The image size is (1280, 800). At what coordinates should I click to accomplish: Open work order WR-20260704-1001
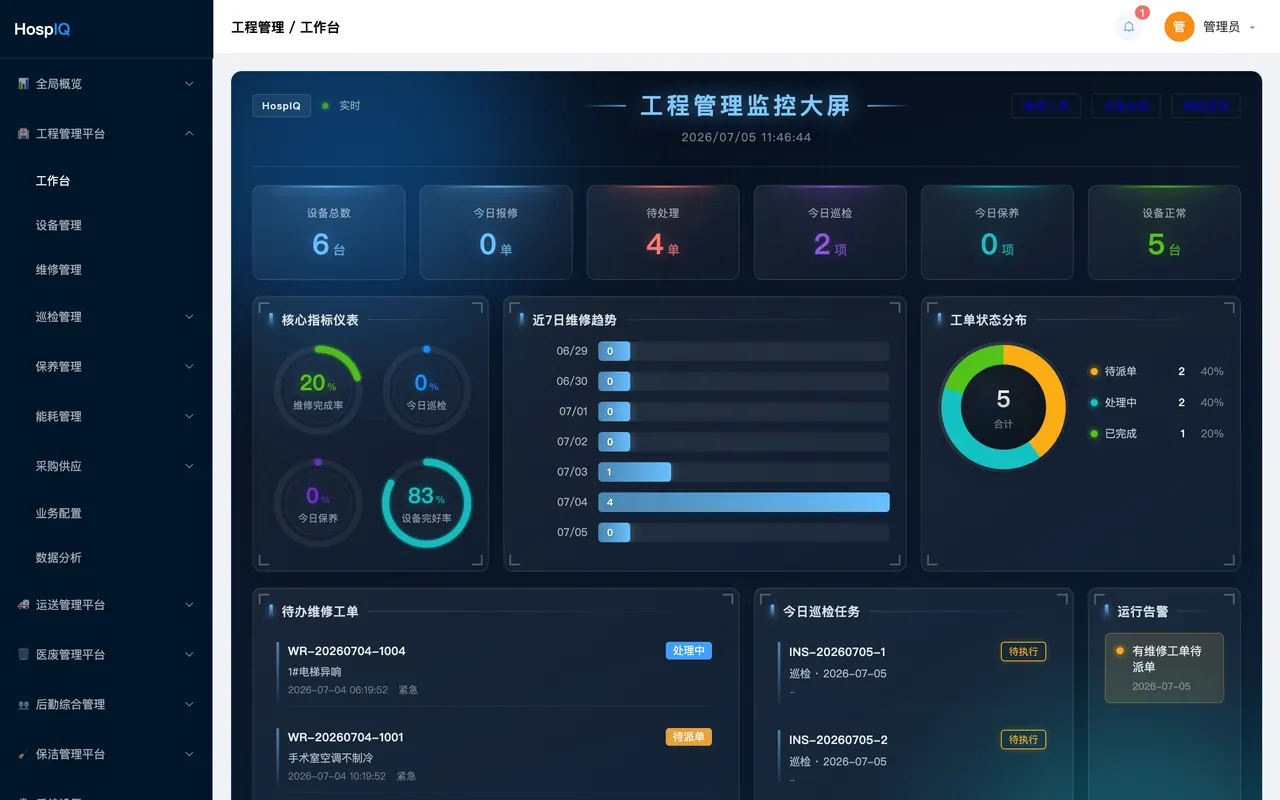coord(495,756)
